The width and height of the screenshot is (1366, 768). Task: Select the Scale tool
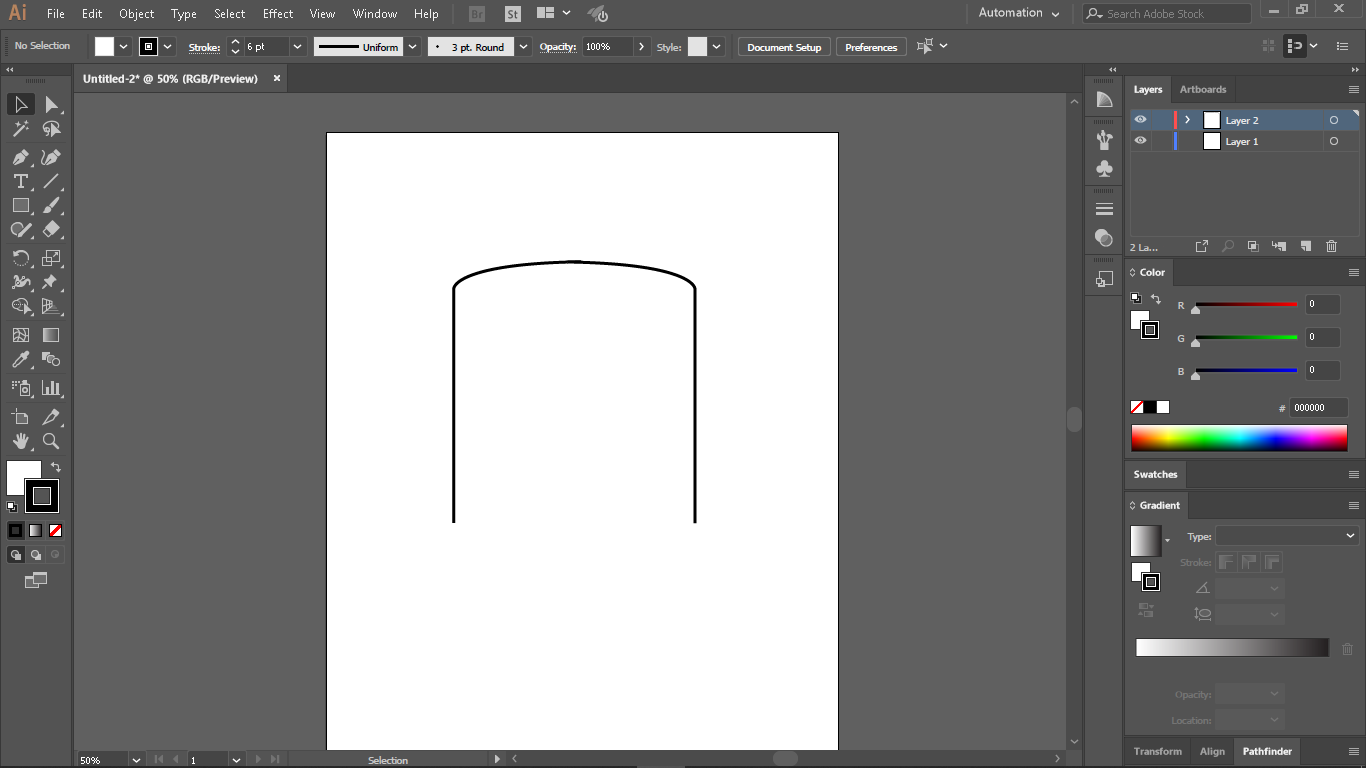(51, 258)
